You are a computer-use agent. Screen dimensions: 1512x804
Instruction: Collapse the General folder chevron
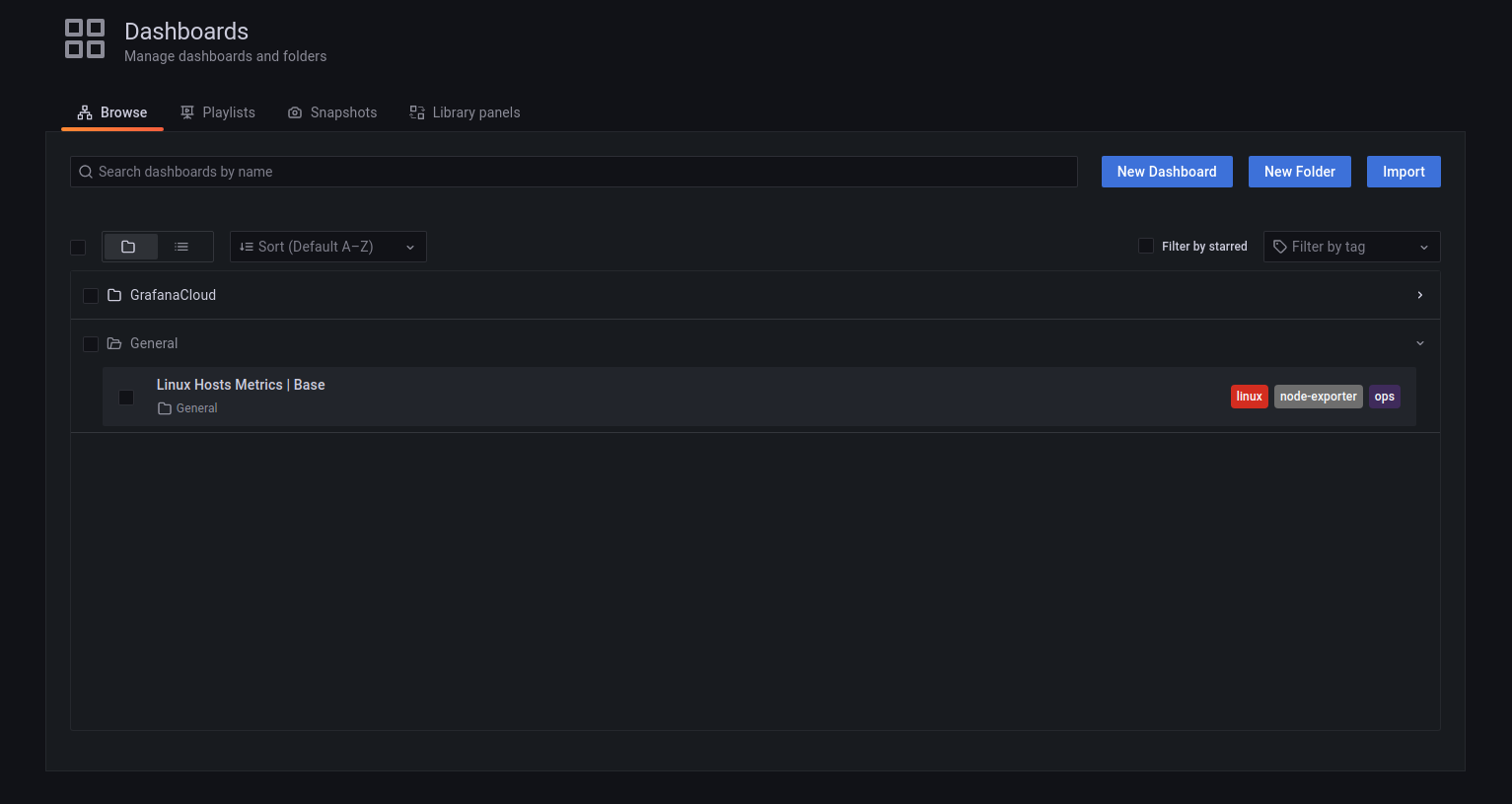click(1420, 343)
